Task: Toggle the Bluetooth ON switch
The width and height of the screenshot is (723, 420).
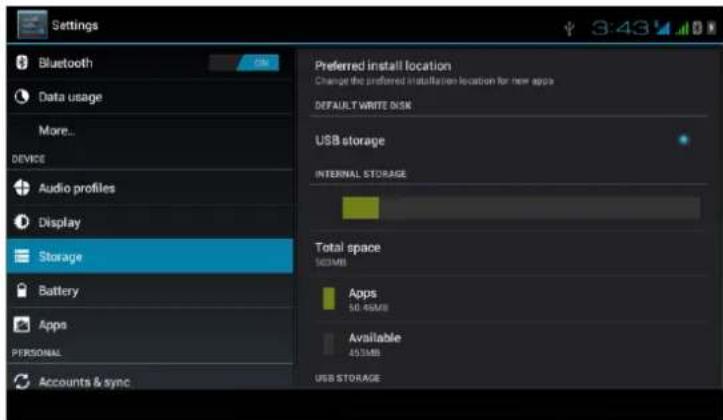Action: [x=244, y=63]
